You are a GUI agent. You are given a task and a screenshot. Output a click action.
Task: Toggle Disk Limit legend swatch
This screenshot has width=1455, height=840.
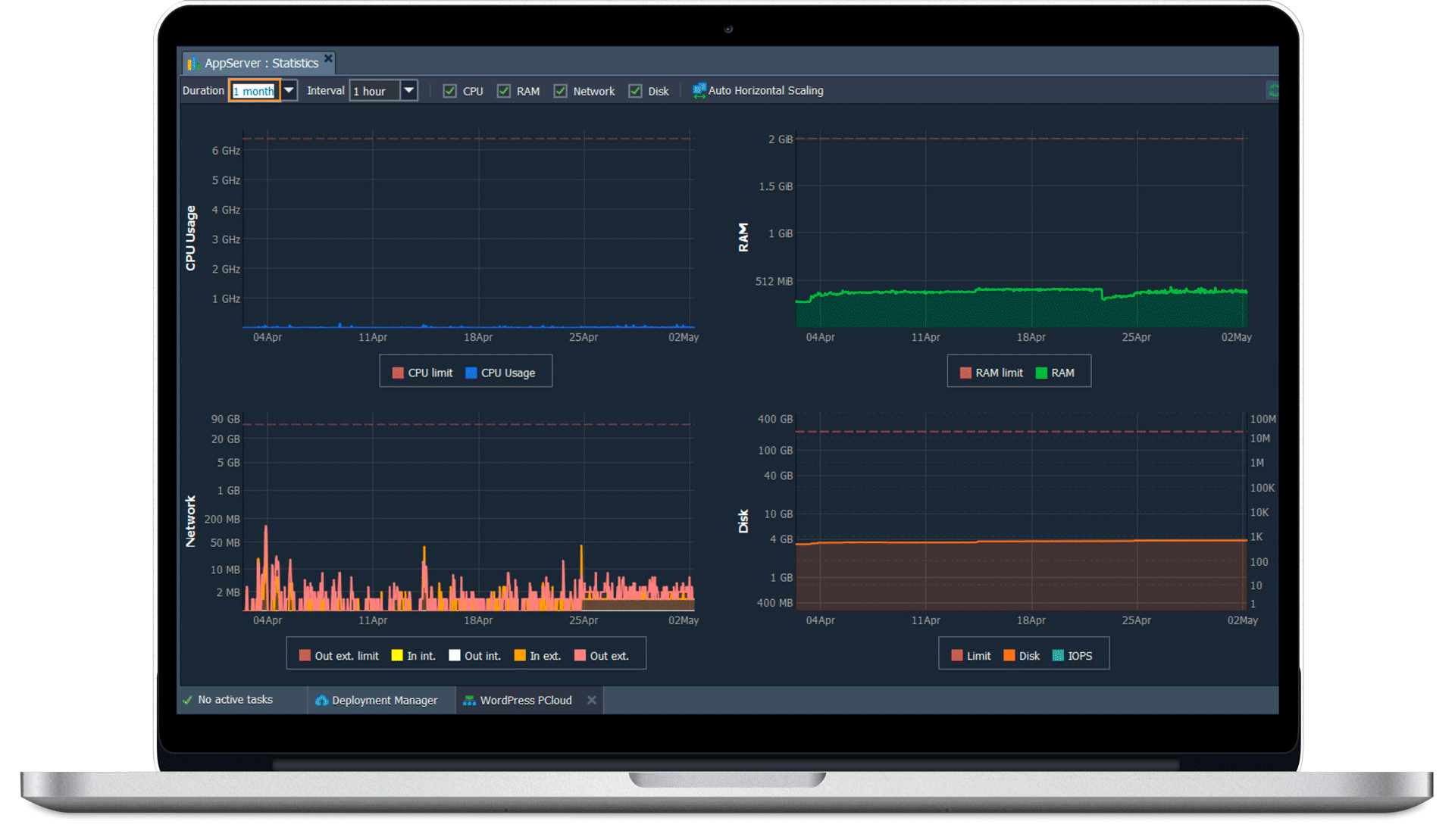[957, 656]
